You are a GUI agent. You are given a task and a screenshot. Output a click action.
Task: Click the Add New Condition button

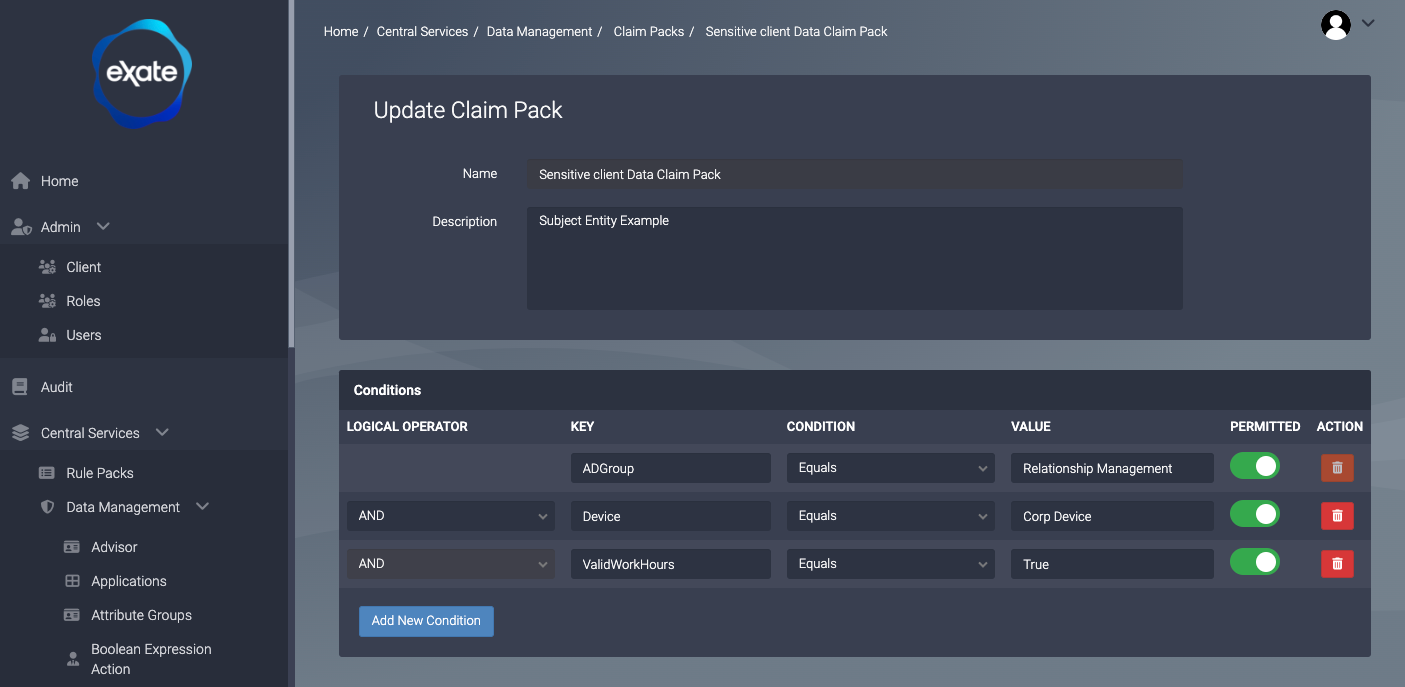click(x=426, y=621)
